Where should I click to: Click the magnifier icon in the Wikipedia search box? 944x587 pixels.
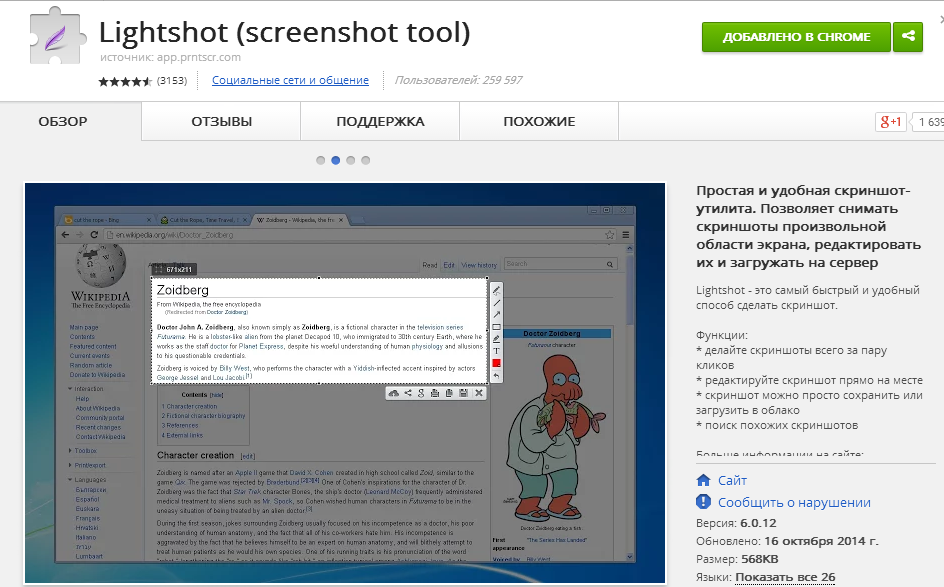609,264
